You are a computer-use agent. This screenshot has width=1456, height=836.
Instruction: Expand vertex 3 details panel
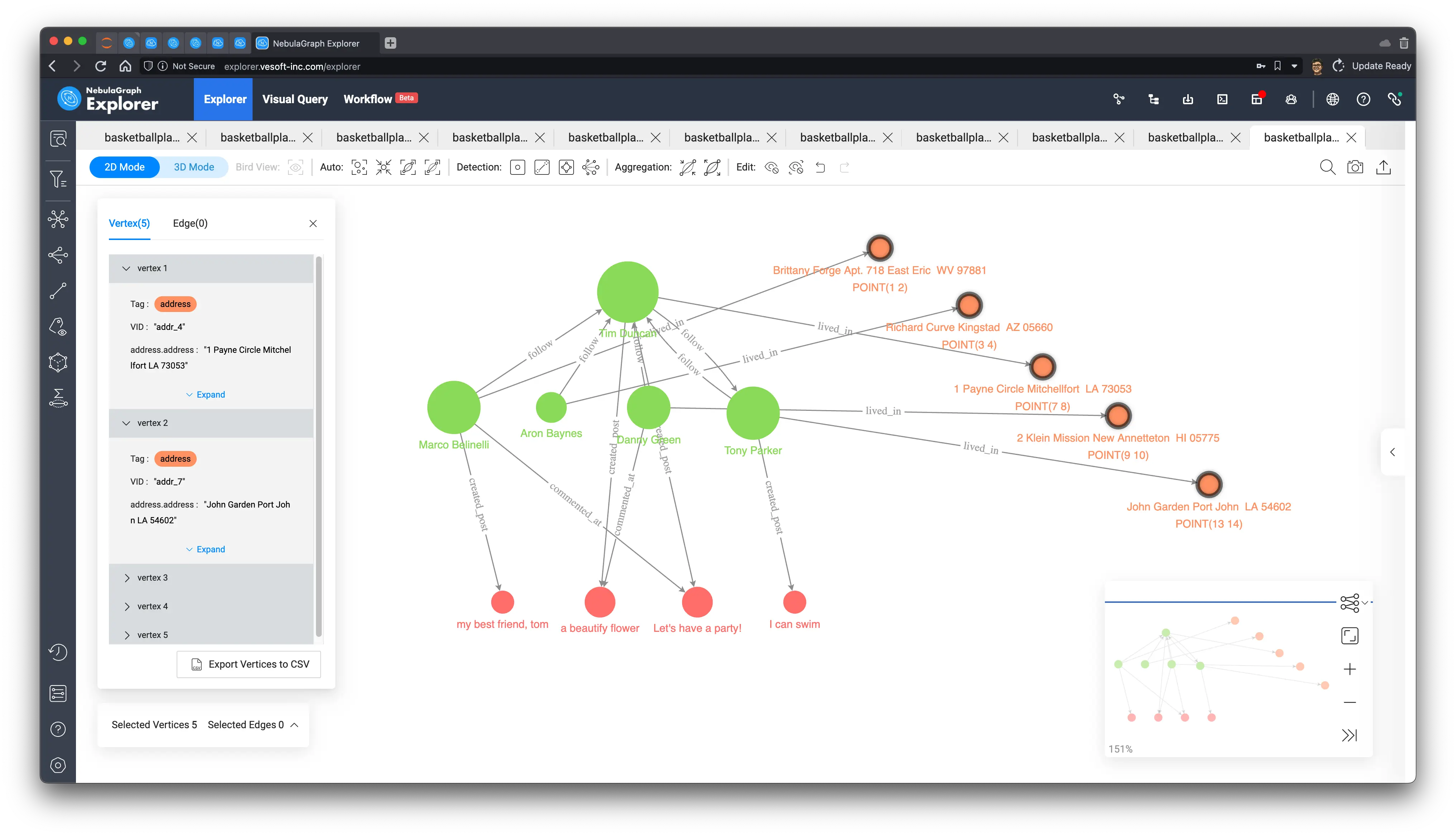(x=127, y=577)
